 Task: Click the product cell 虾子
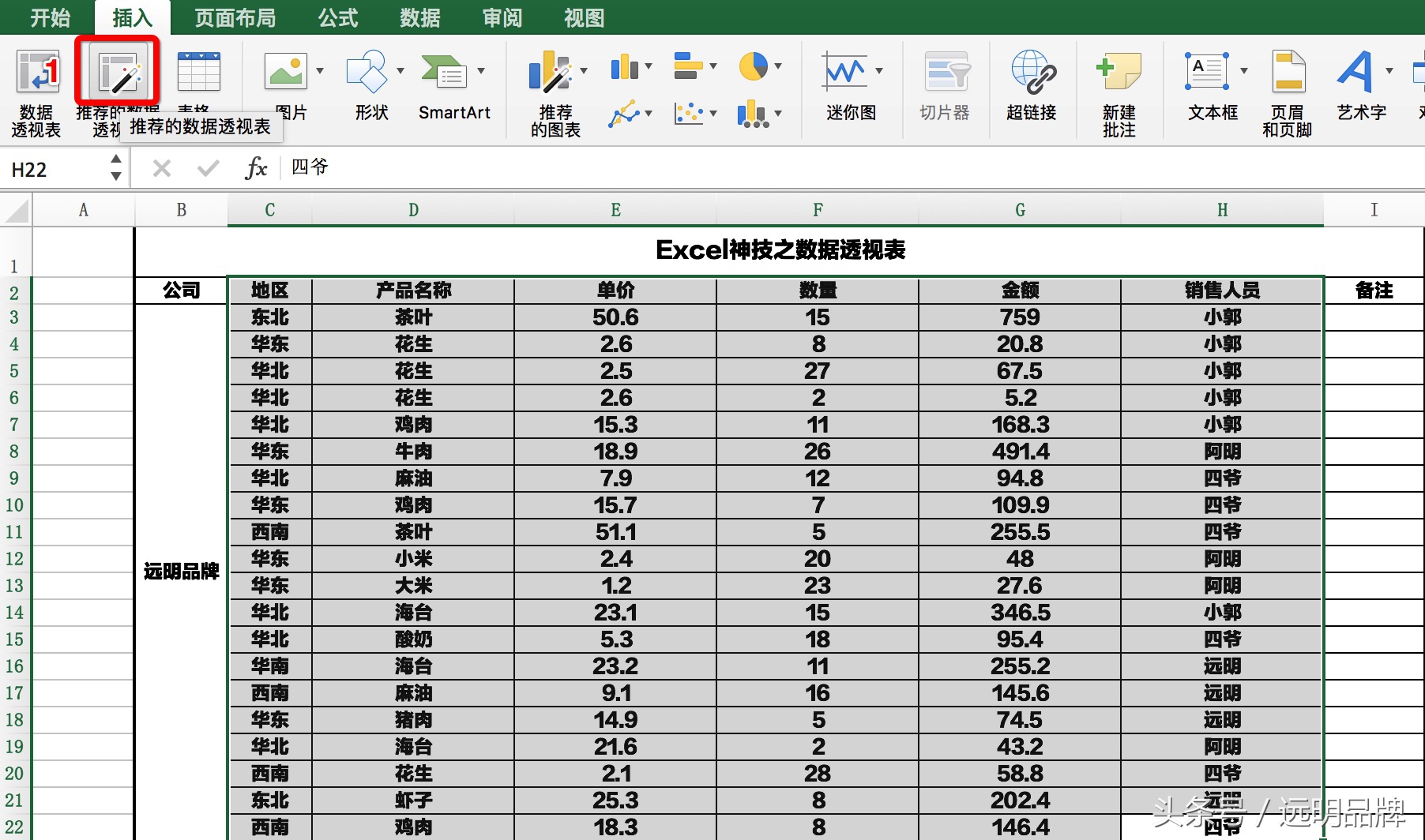[413, 801]
